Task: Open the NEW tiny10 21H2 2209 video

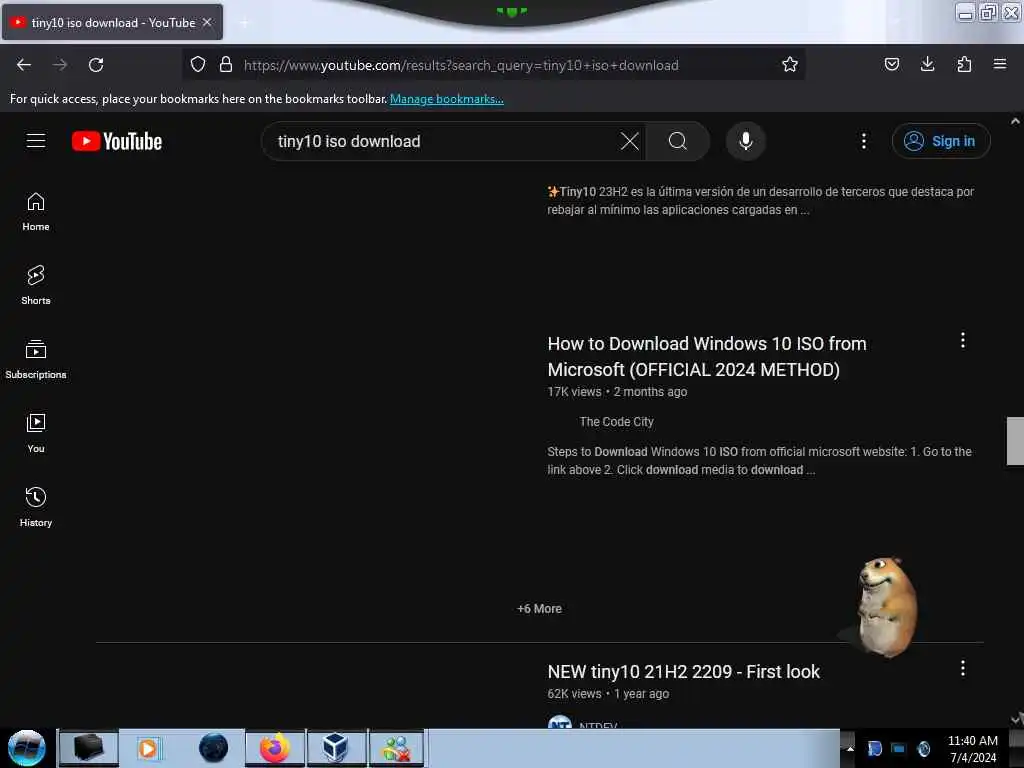Action: pyautogui.click(x=683, y=671)
